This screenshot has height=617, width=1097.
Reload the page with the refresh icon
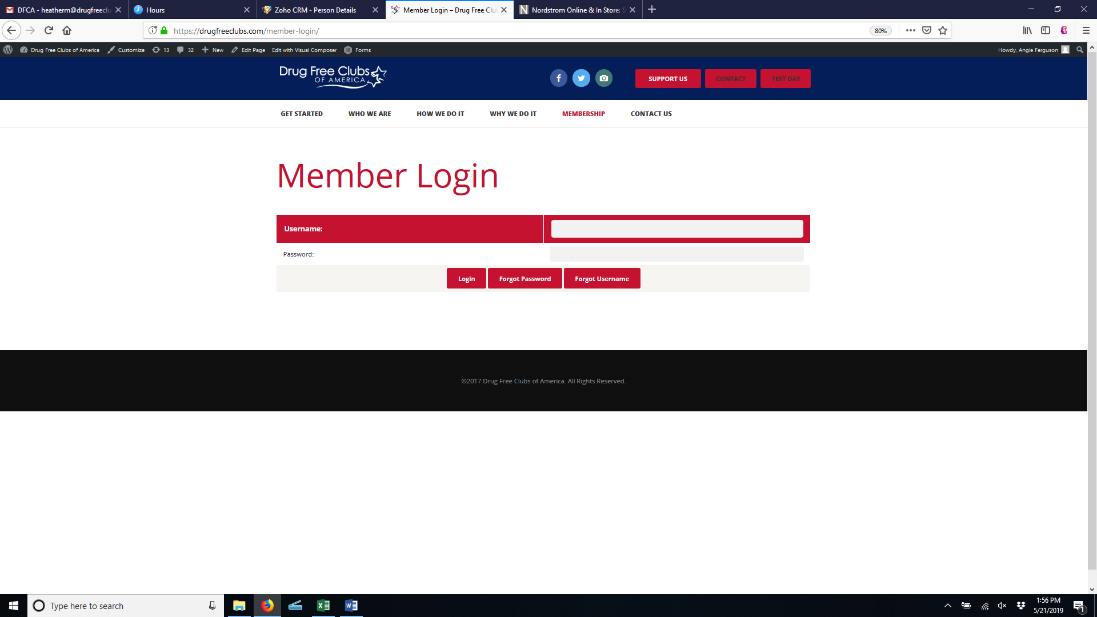coord(48,30)
